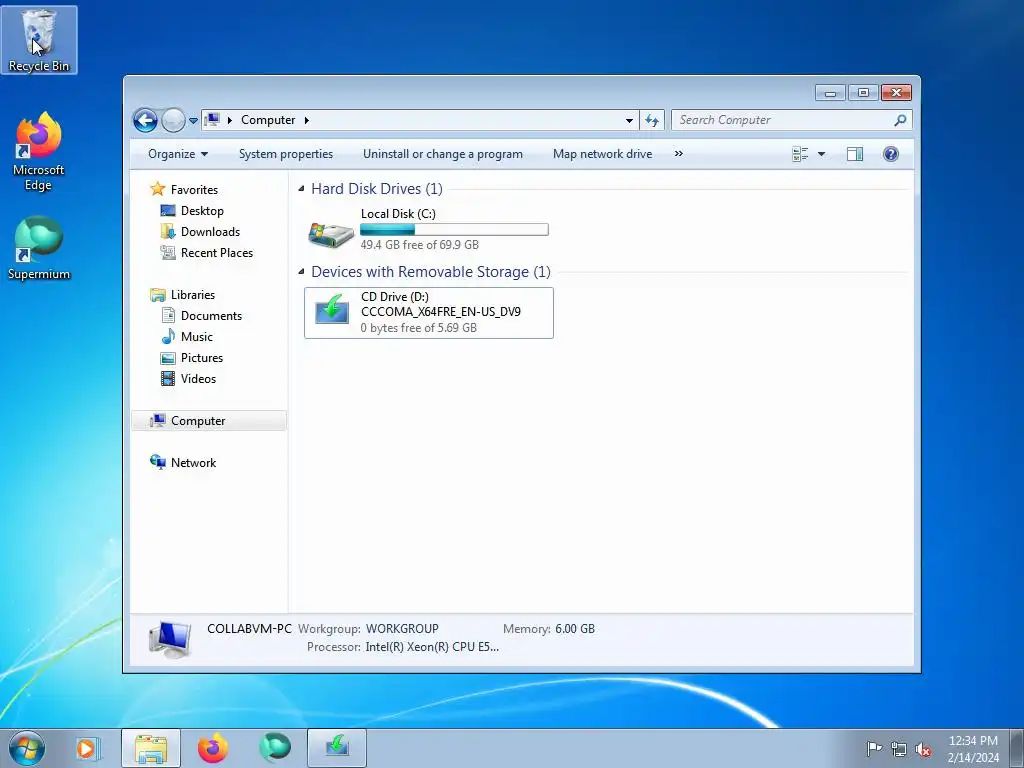This screenshot has height=768, width=1024.
Task: Click Computer in the address breadcrumb
Action: tap(268, 120)
